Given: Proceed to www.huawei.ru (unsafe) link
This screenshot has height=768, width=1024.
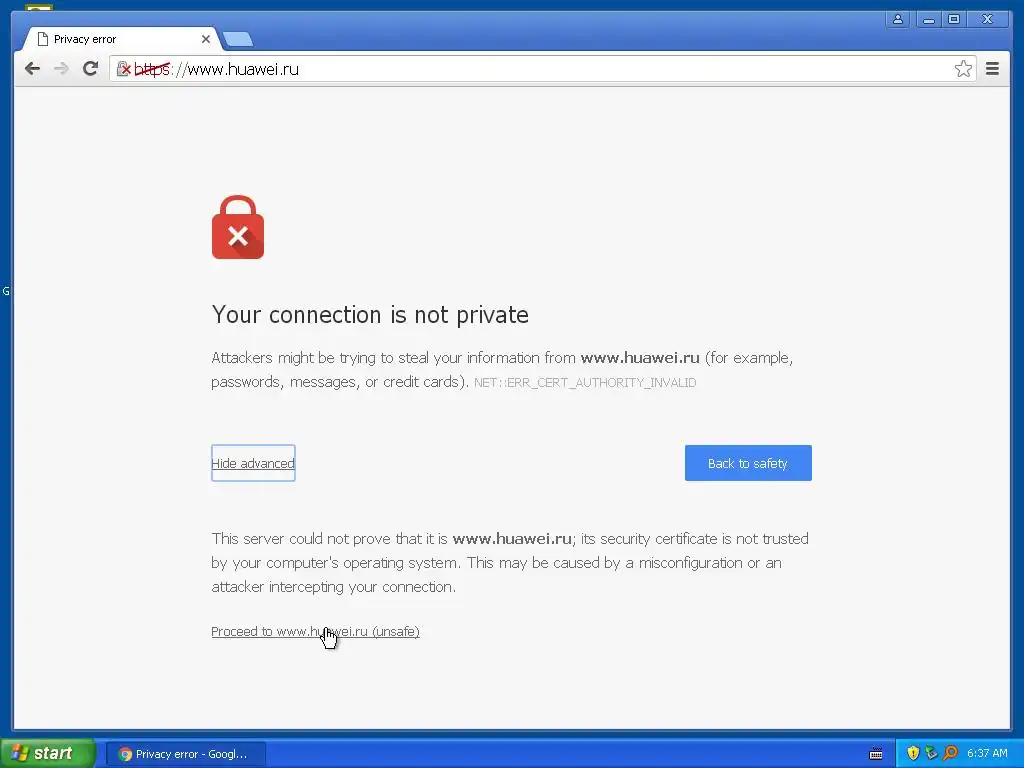Looking at the screenshot, I should tap(315, 632).
